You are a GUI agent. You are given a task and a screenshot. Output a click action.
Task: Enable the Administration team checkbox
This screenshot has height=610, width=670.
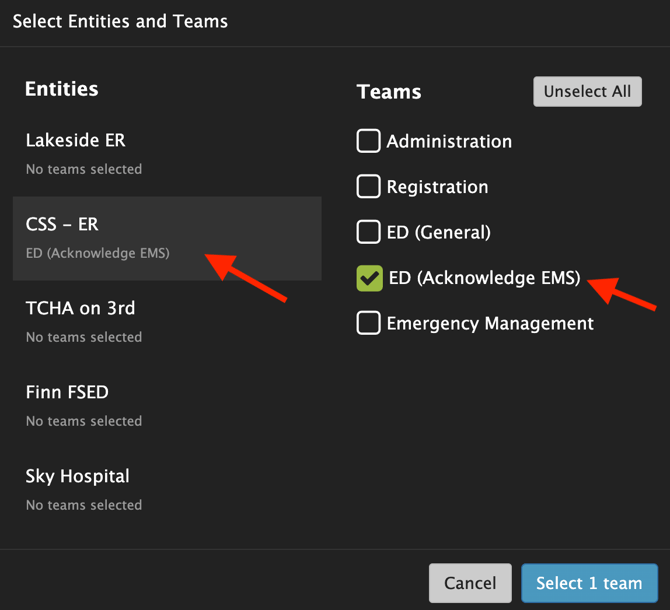(369, 141)
